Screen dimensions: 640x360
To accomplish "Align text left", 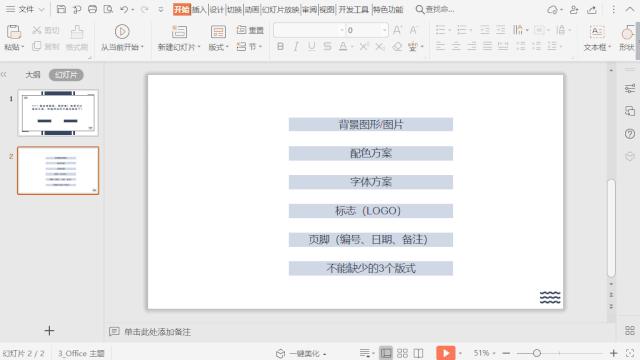I will click(440, 47).
